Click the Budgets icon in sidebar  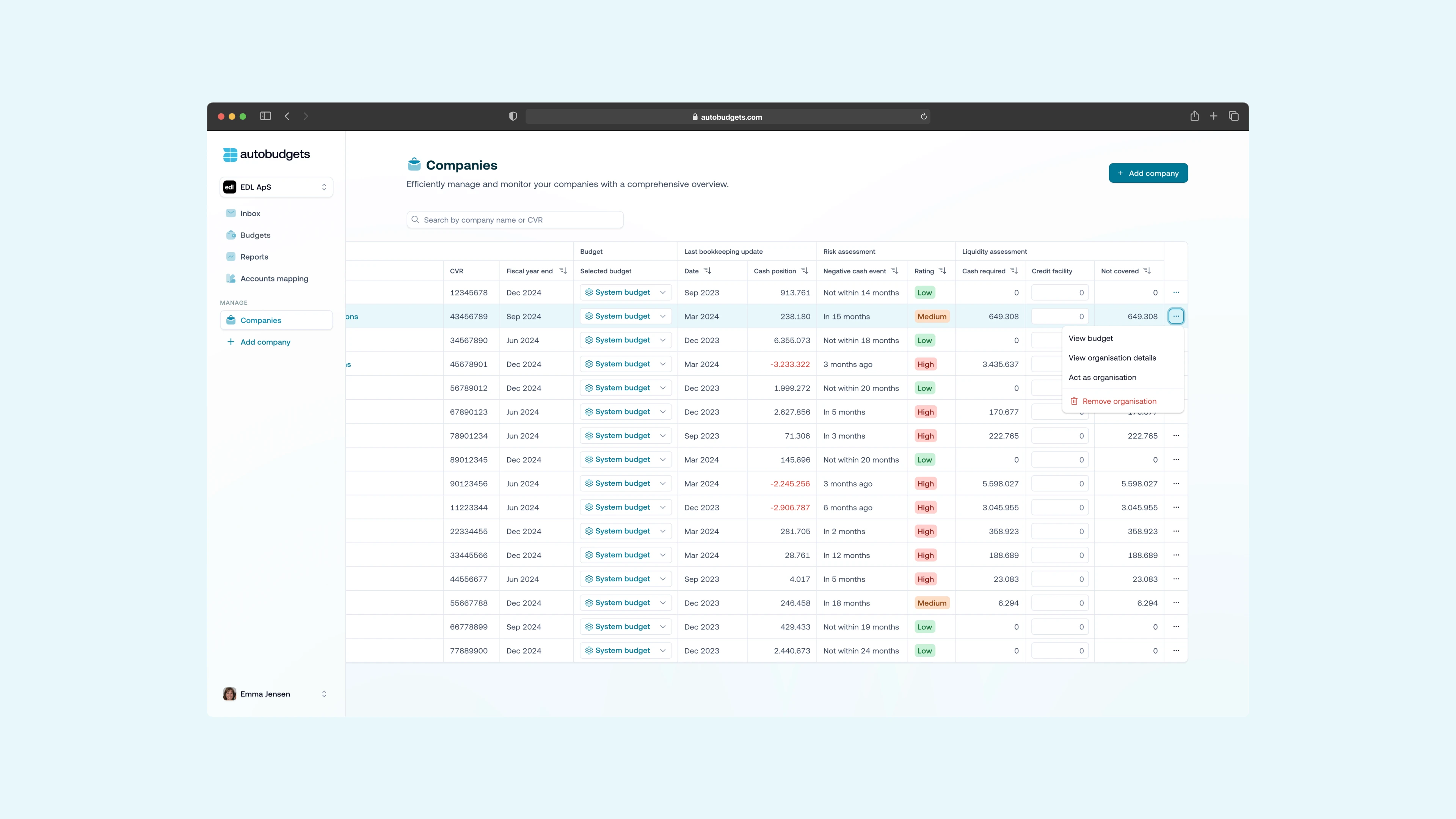coord(231,235)
